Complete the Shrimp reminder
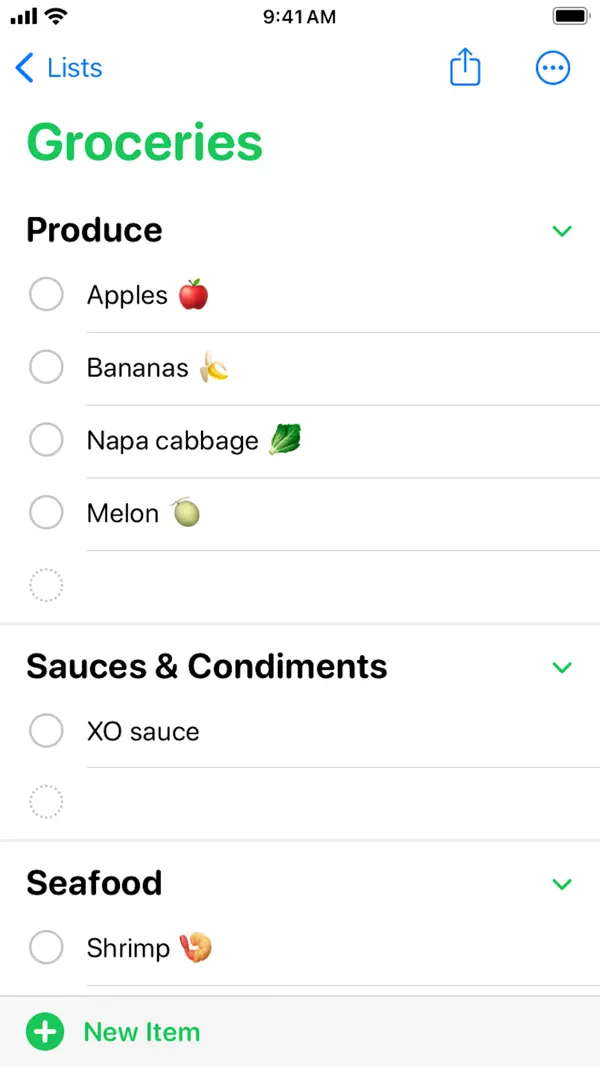 46,947
